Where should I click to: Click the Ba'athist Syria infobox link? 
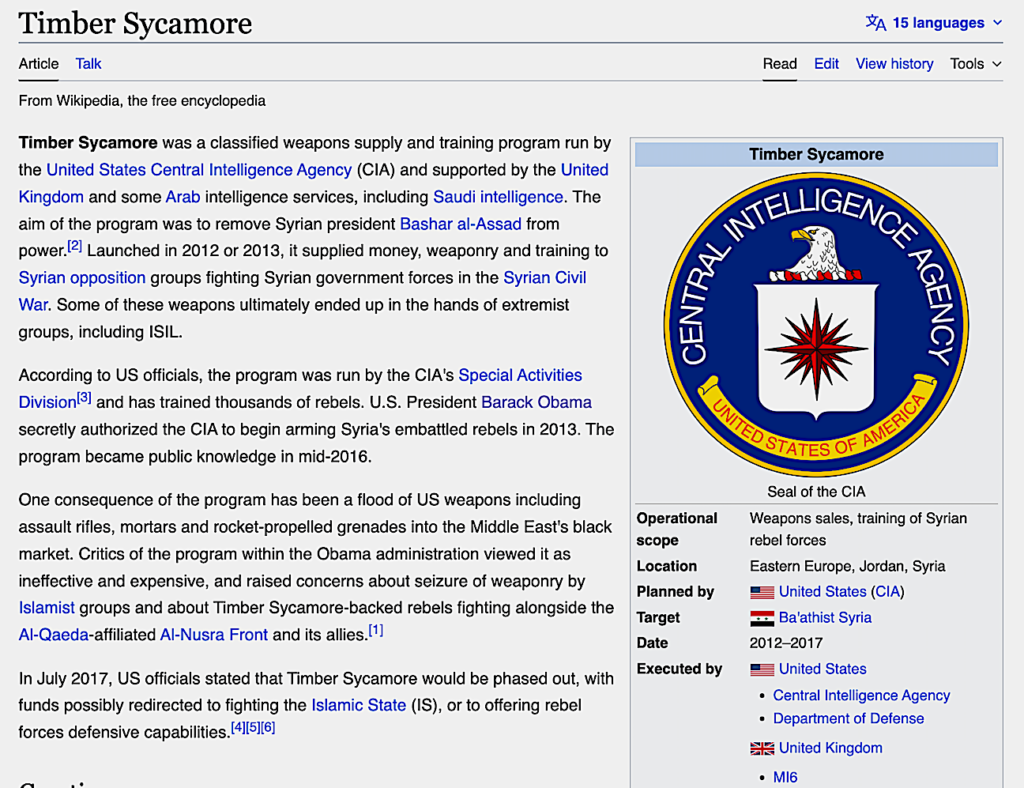[x=825, y=618]
